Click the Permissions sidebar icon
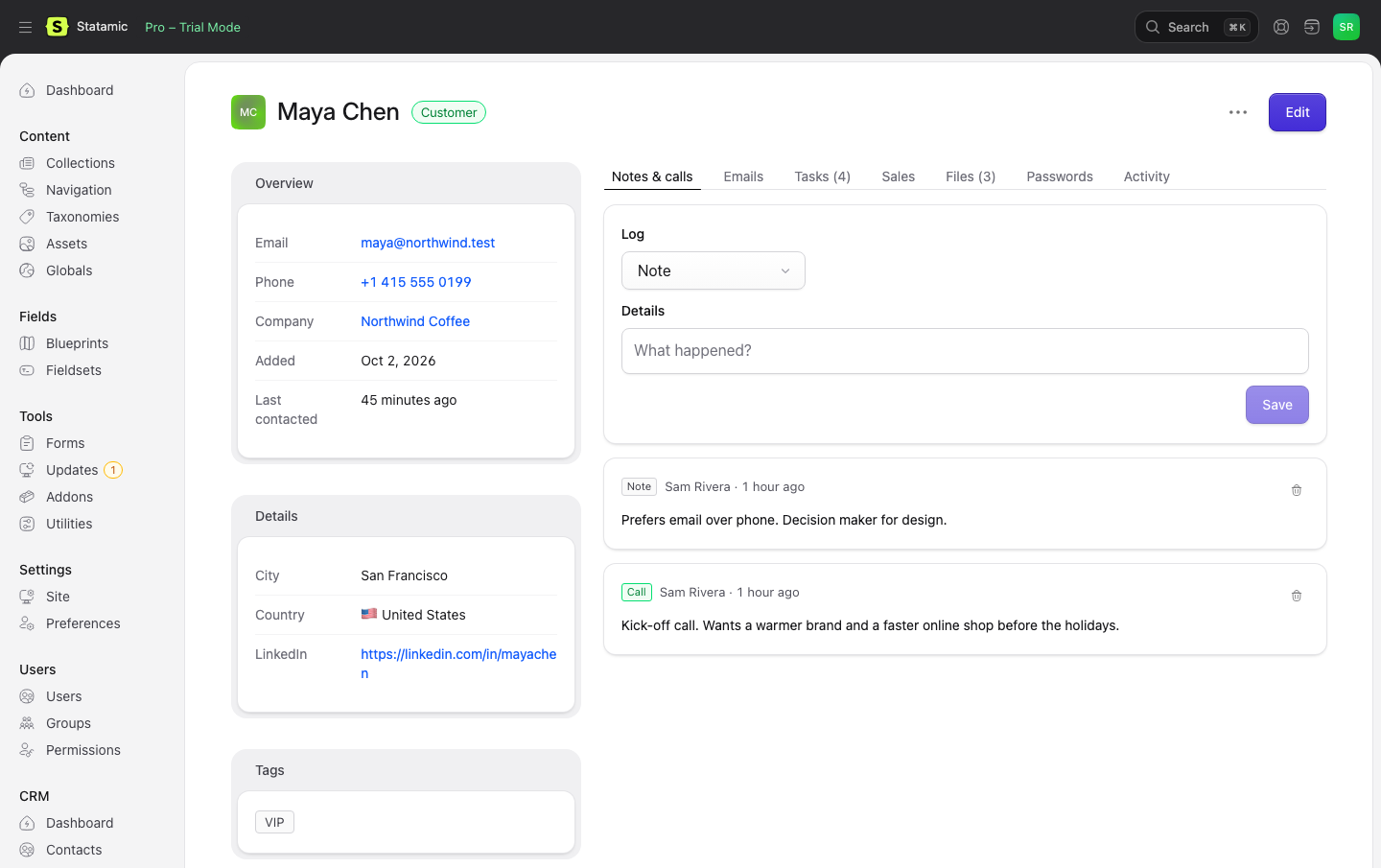Screen dimensions: 1381x868 click(x=27, y=750)
